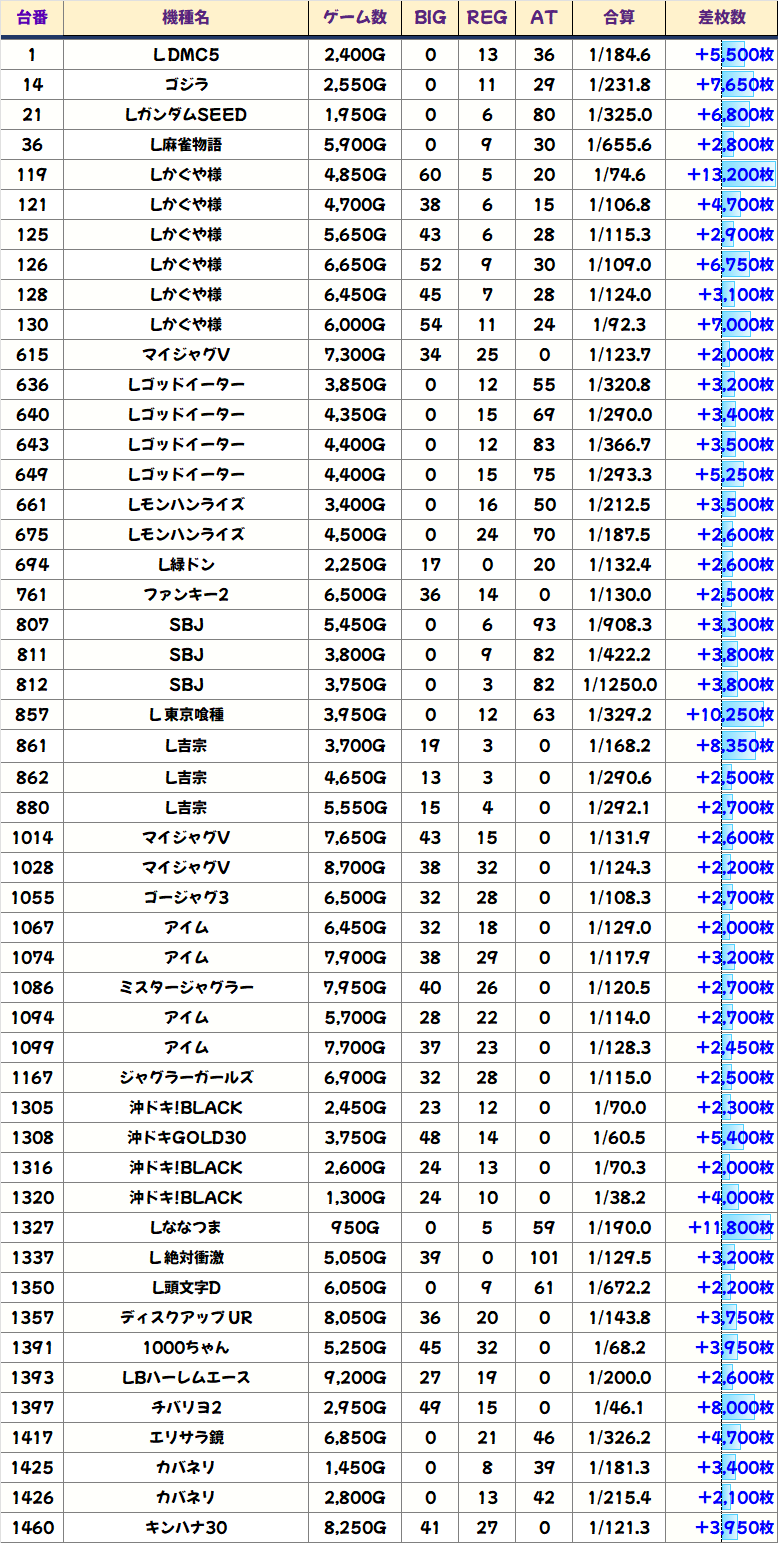Click the +7,650枚 difference value
This screenshot has width=778, height=1543.
coord(734,85)
